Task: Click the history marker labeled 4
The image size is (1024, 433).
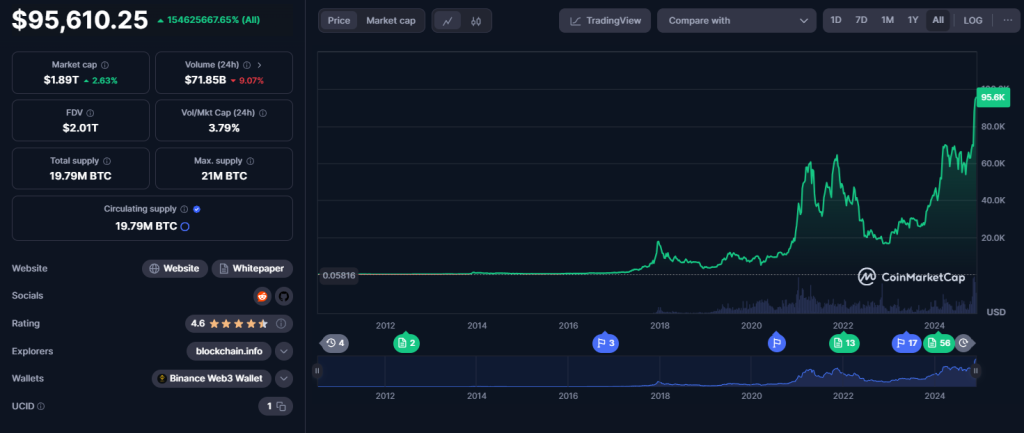Action: (x=334, y=342)
